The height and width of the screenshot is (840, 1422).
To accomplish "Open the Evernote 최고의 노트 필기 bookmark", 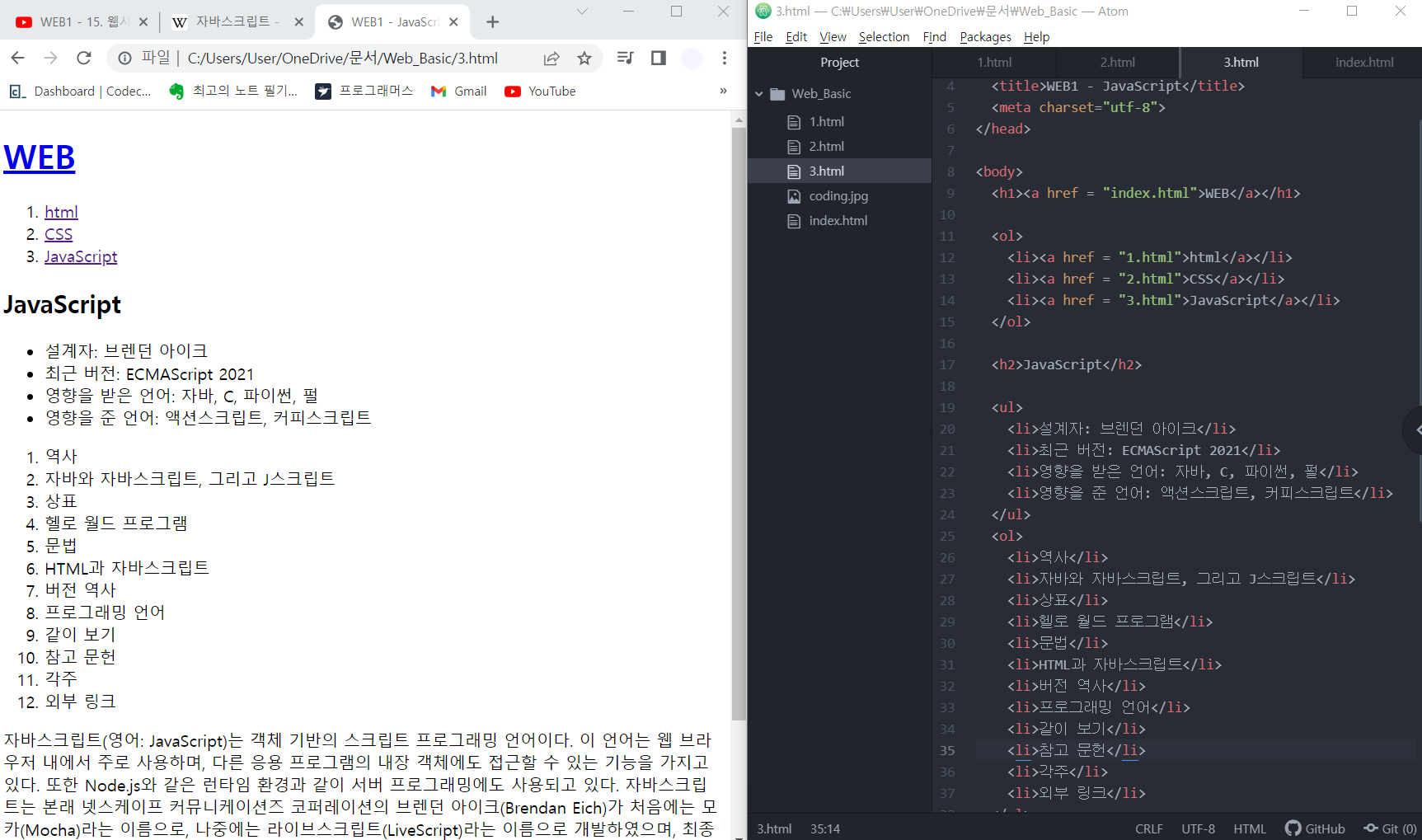I will pos(232,92).
